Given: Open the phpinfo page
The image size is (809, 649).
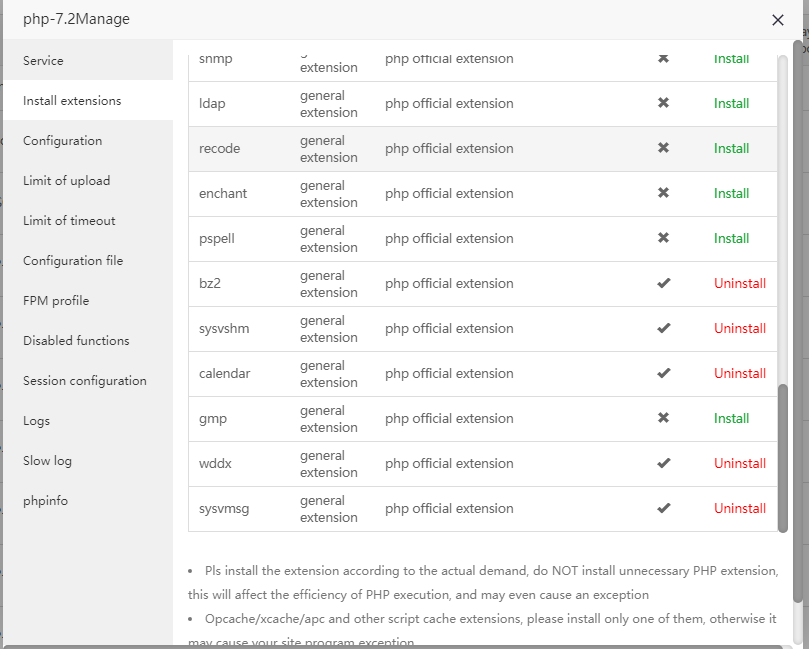Looking at the screenshot, I should coord(45,501).
